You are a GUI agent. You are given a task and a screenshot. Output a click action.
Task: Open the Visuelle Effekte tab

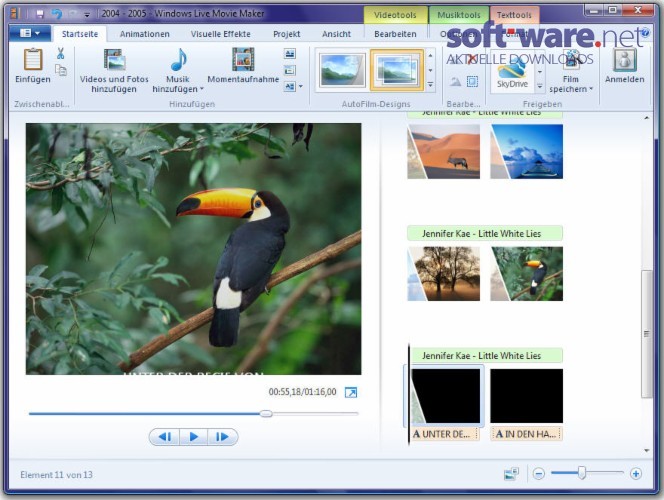[x=220, y=34]
